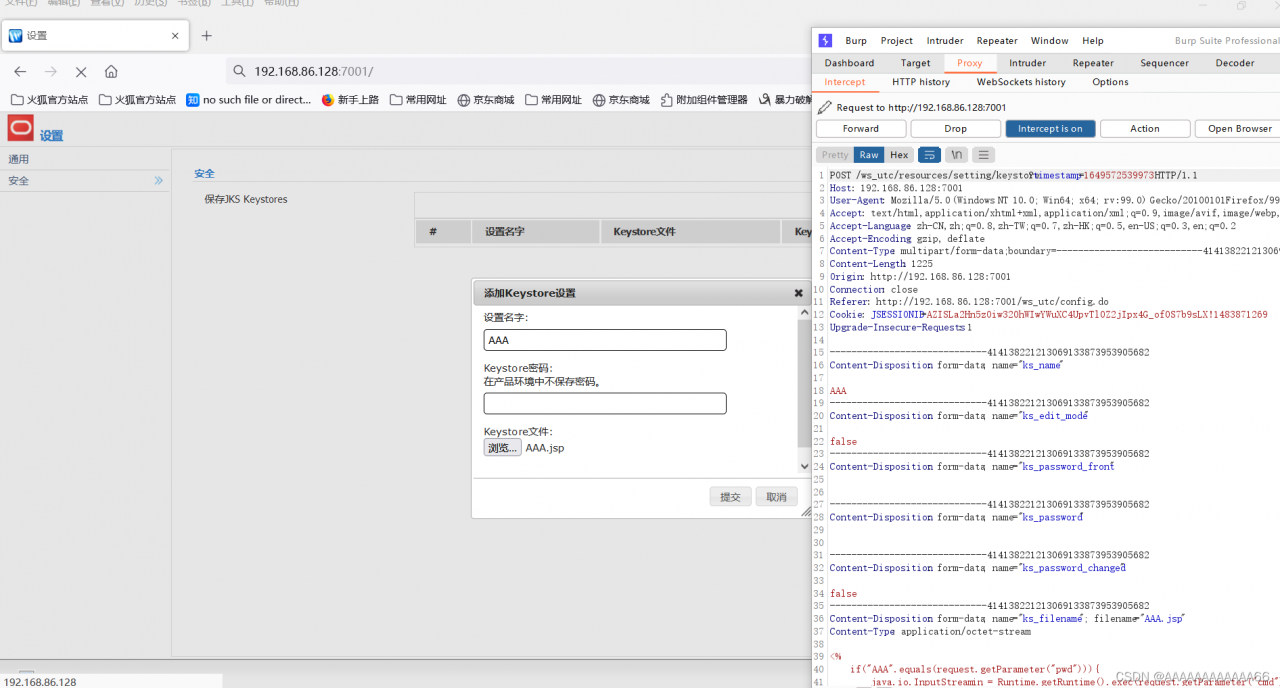Open the proxy Options sub-tab
This screenshot has width=1280, height=688.
(x=1110, y=82)
